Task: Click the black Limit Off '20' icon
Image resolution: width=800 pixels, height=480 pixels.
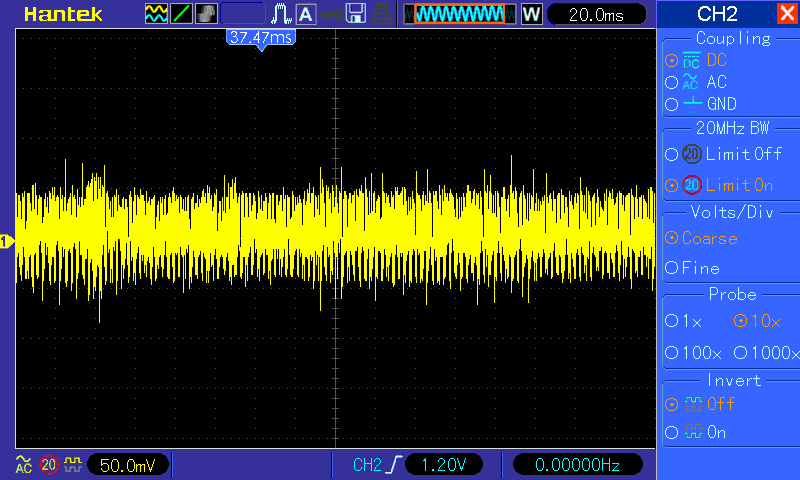Action: (692, 154)
